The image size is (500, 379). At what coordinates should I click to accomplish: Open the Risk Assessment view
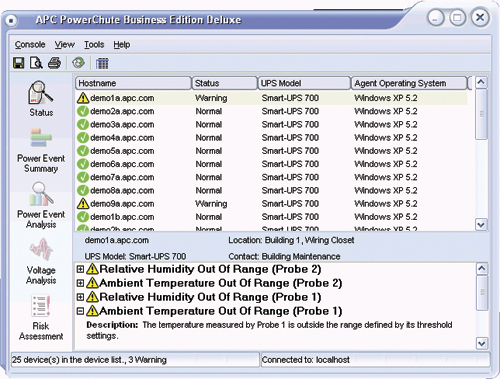click(41, 317)
